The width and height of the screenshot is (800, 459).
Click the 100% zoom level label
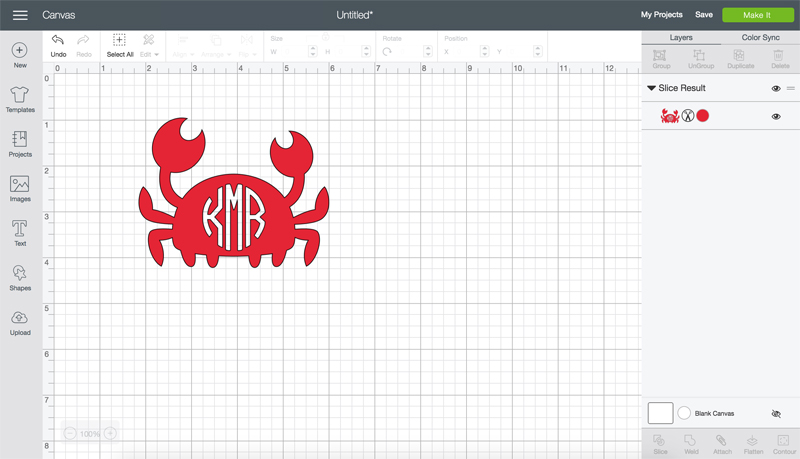click(x=90, y=434)
